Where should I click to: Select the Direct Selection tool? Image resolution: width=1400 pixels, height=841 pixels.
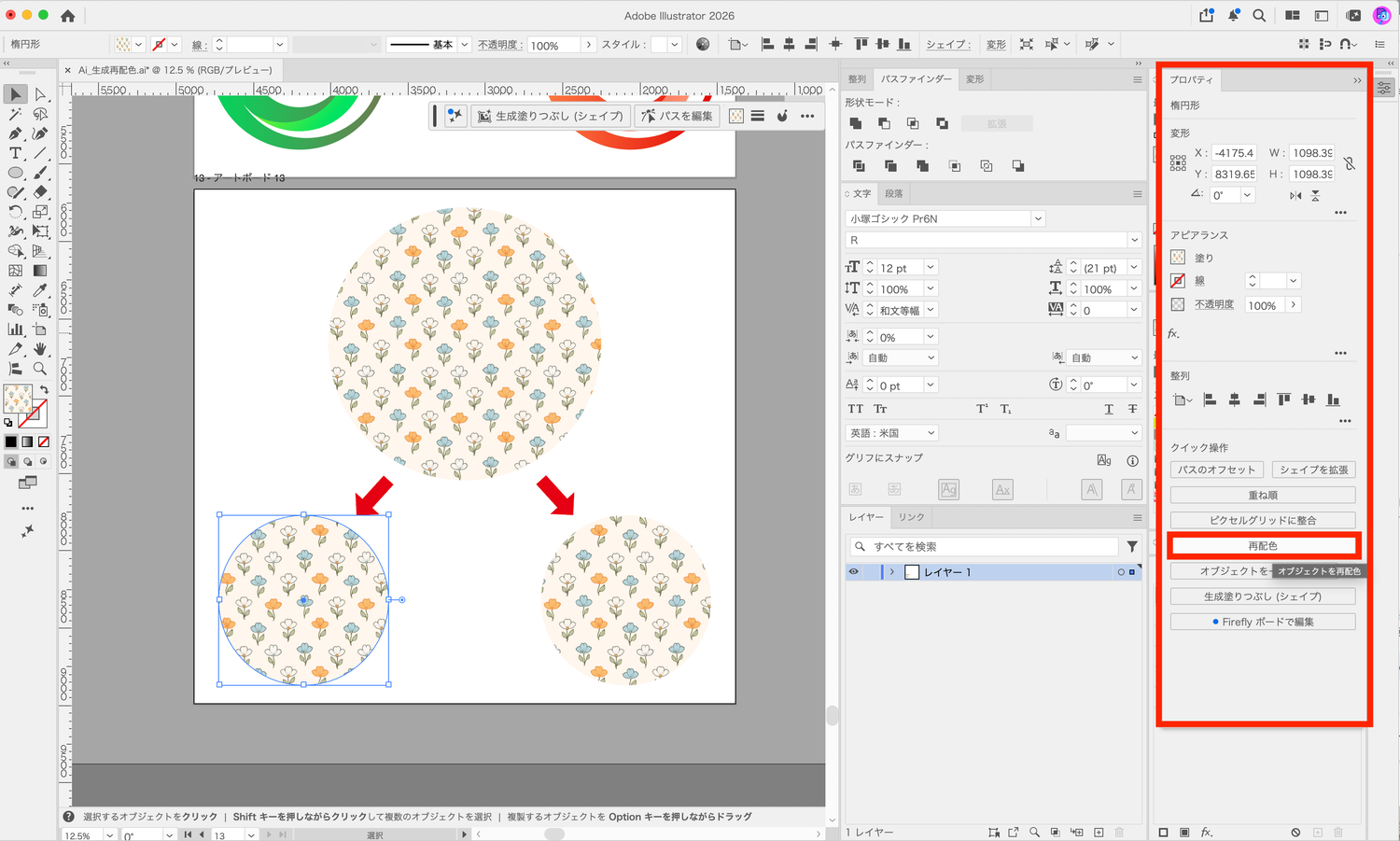click(40, 94)
